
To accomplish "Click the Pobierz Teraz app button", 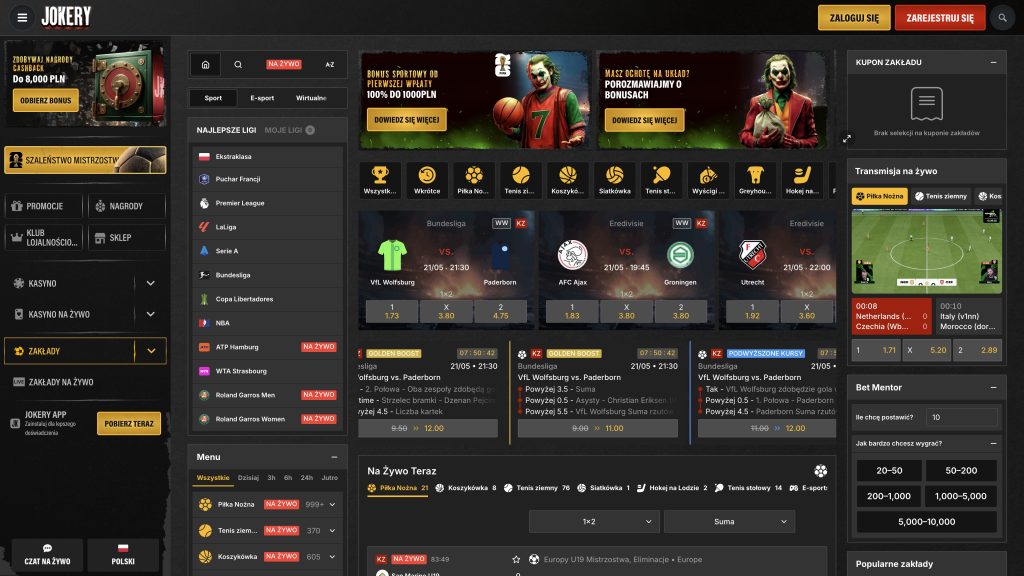I will (129, 424).
